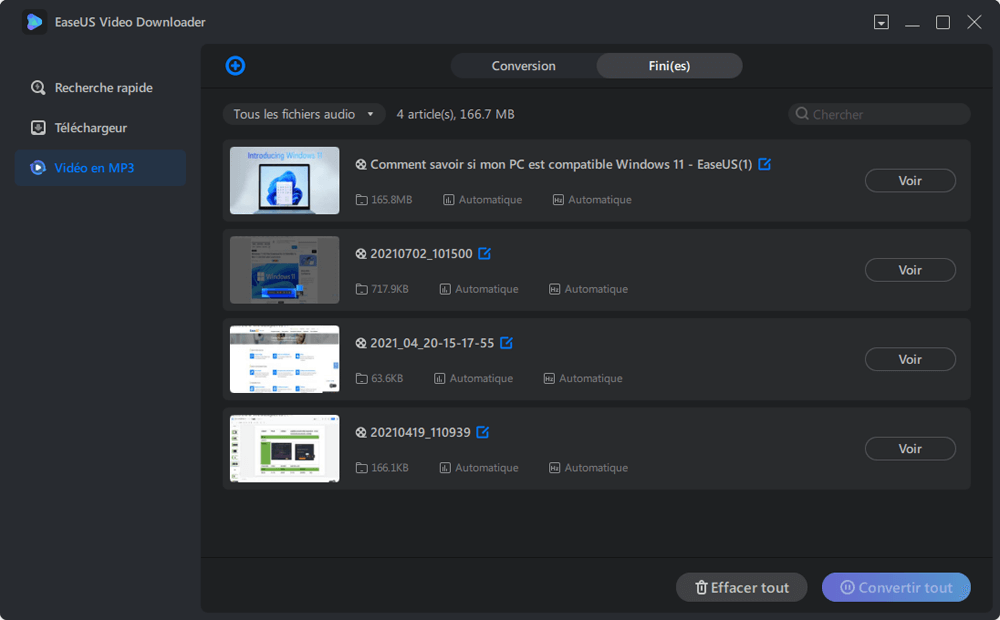This screenshot has height=620, width=1000.
Task: Click bitrate icon in 20210702_101500 row
Action: 445,289
